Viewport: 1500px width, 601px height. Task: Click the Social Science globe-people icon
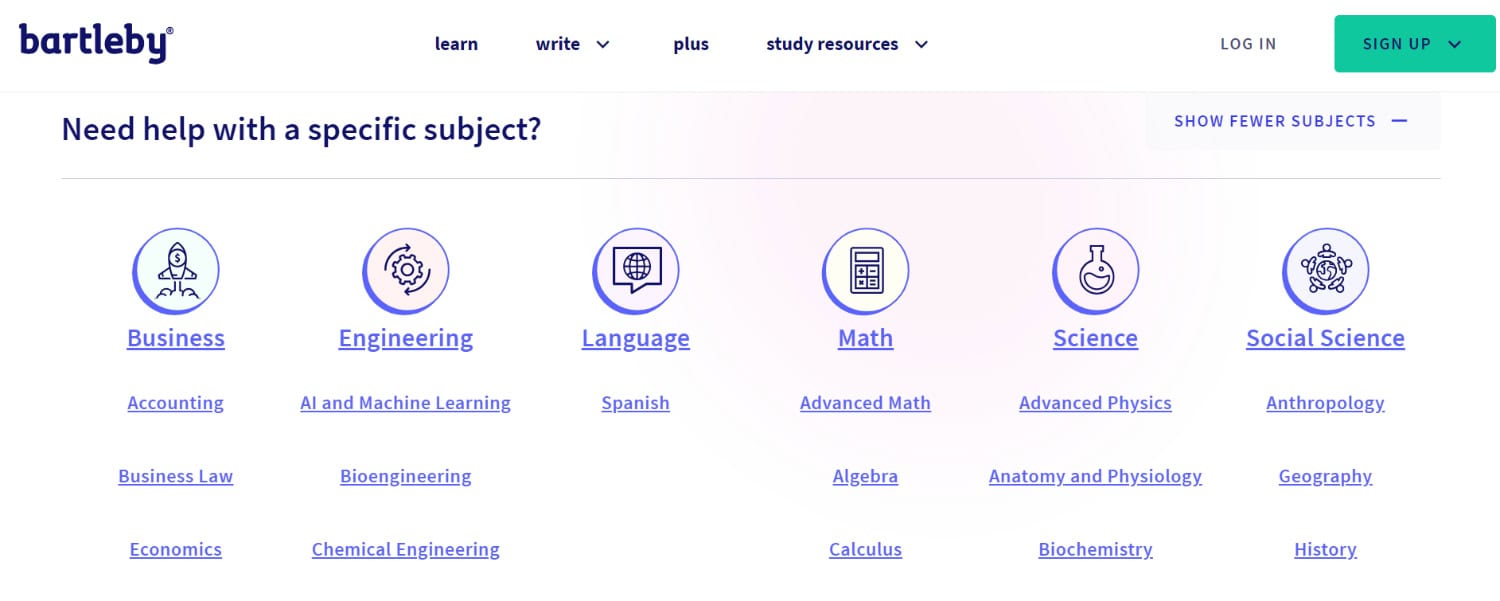1326,271
